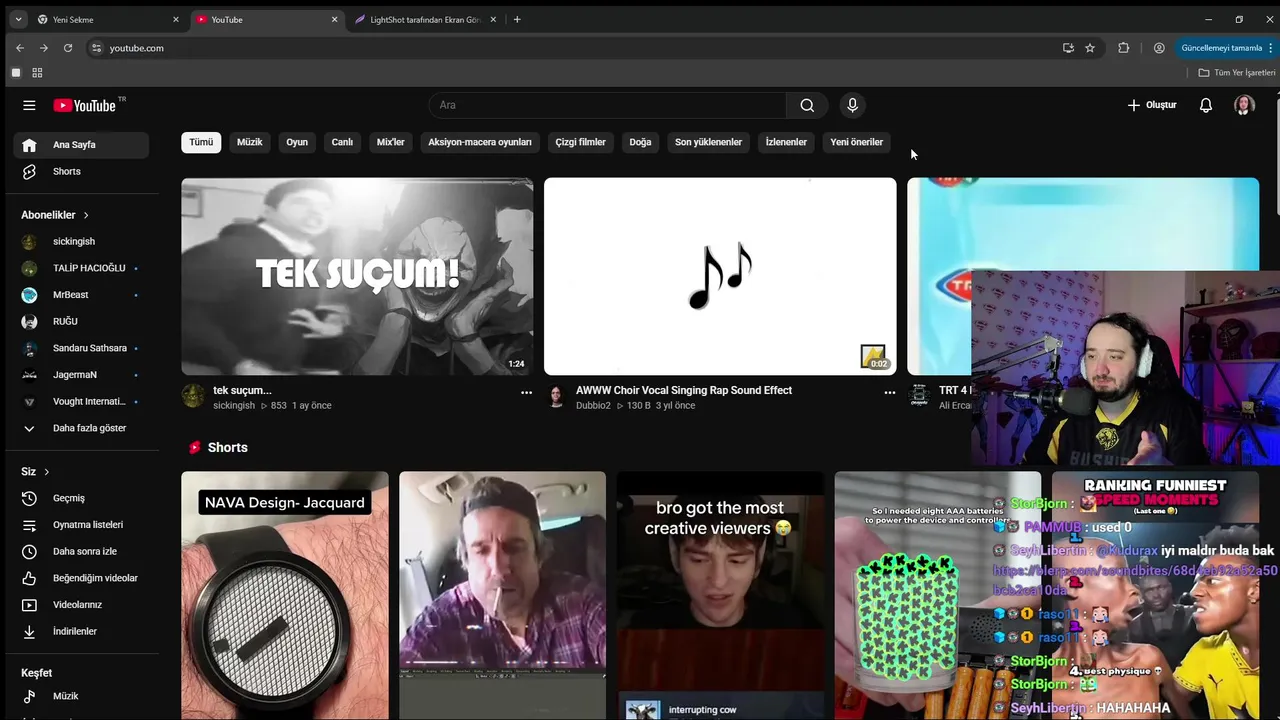Open Videolarınız page
The height and width of the screenshot is (720, 1280).
click(x=81, y=605)
